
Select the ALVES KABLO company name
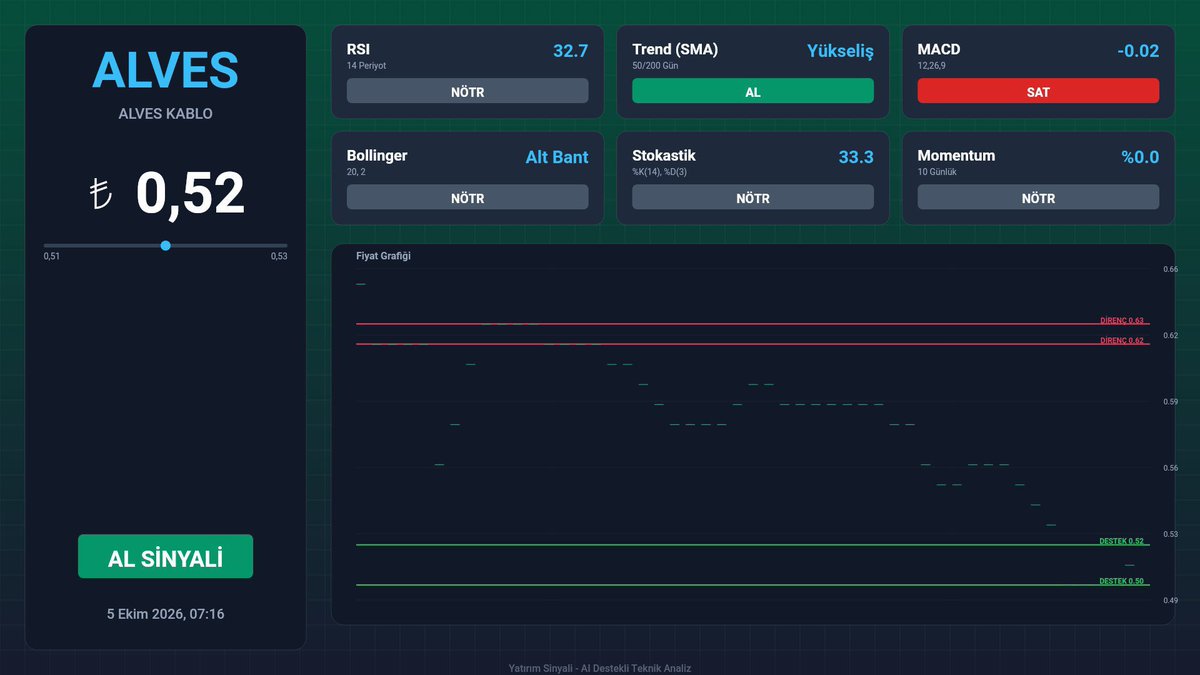click(165, 114)
